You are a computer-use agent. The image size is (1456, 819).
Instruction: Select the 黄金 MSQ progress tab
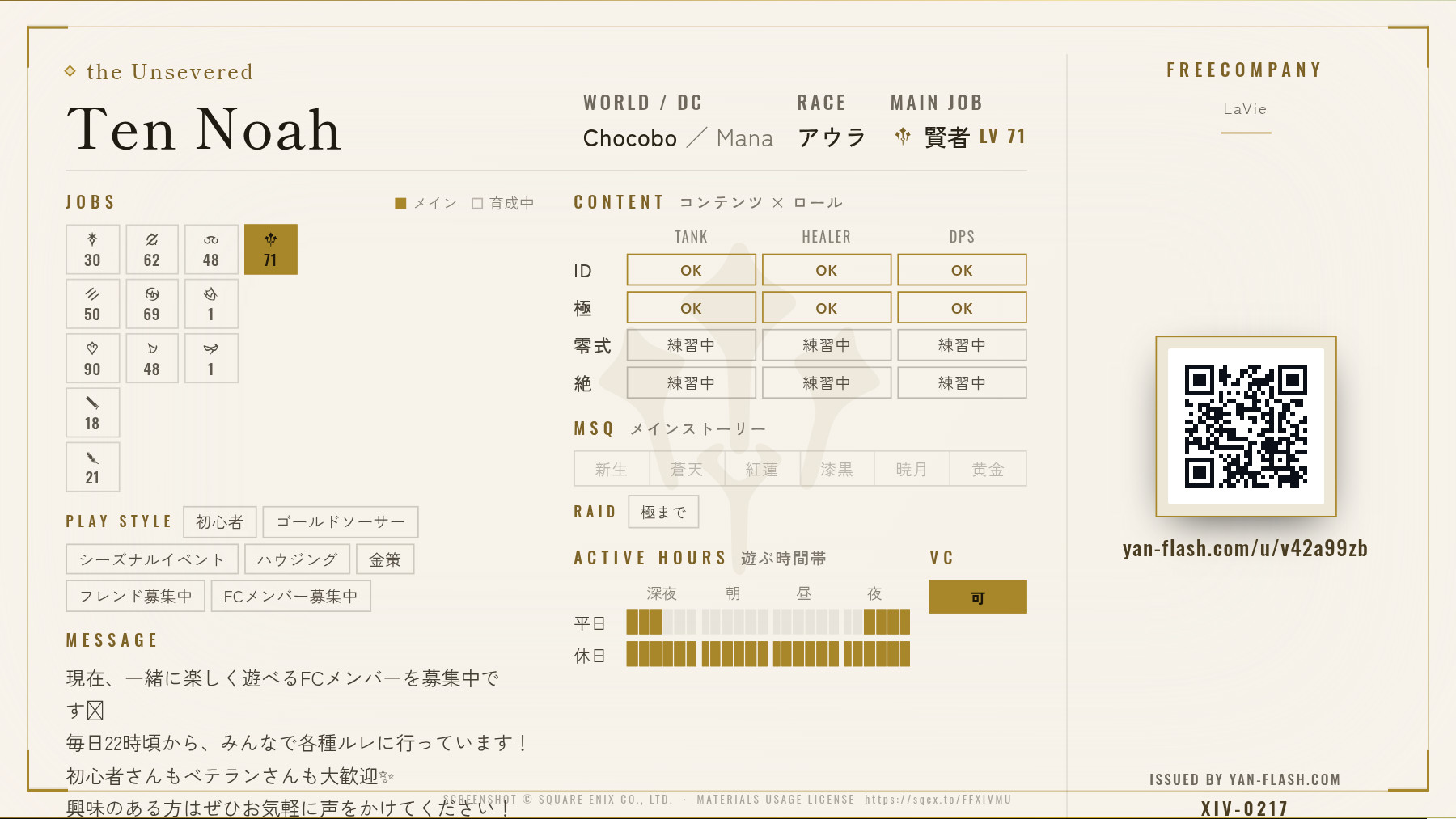(988, 469)
